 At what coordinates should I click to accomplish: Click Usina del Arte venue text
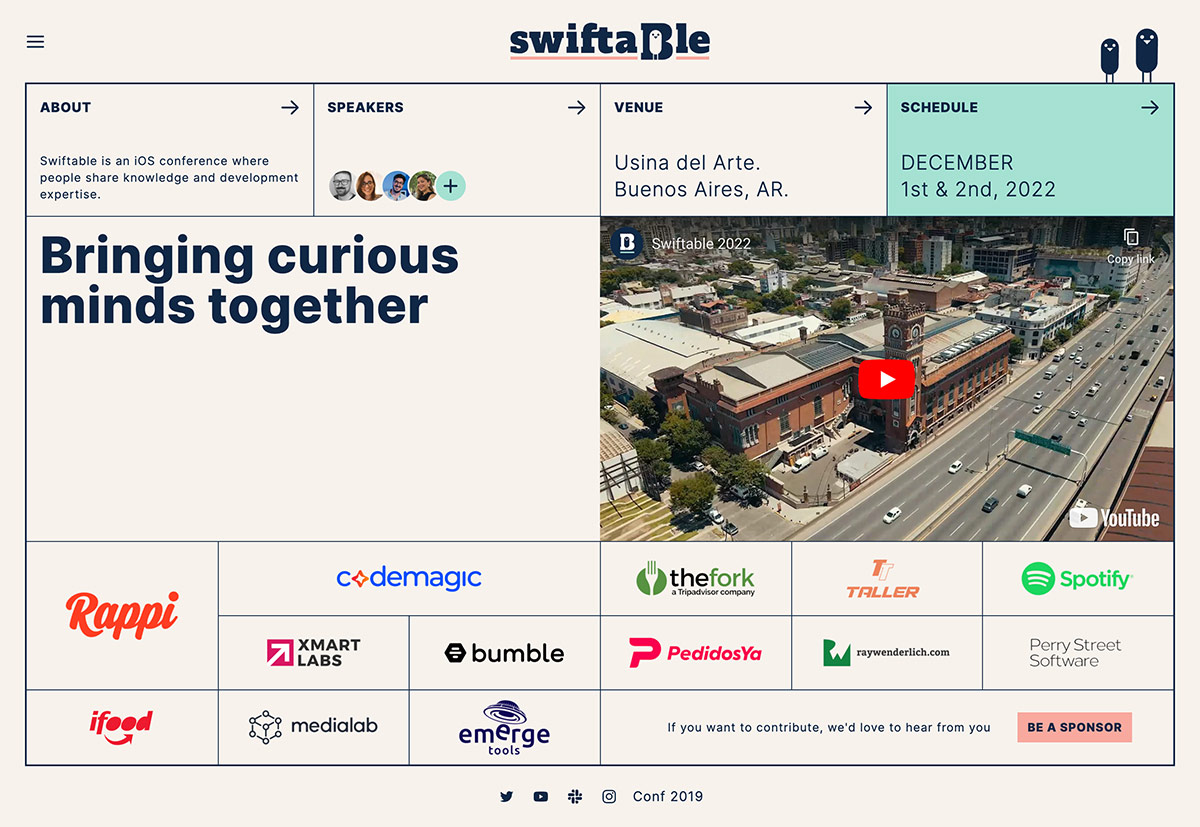pos(701,176)
